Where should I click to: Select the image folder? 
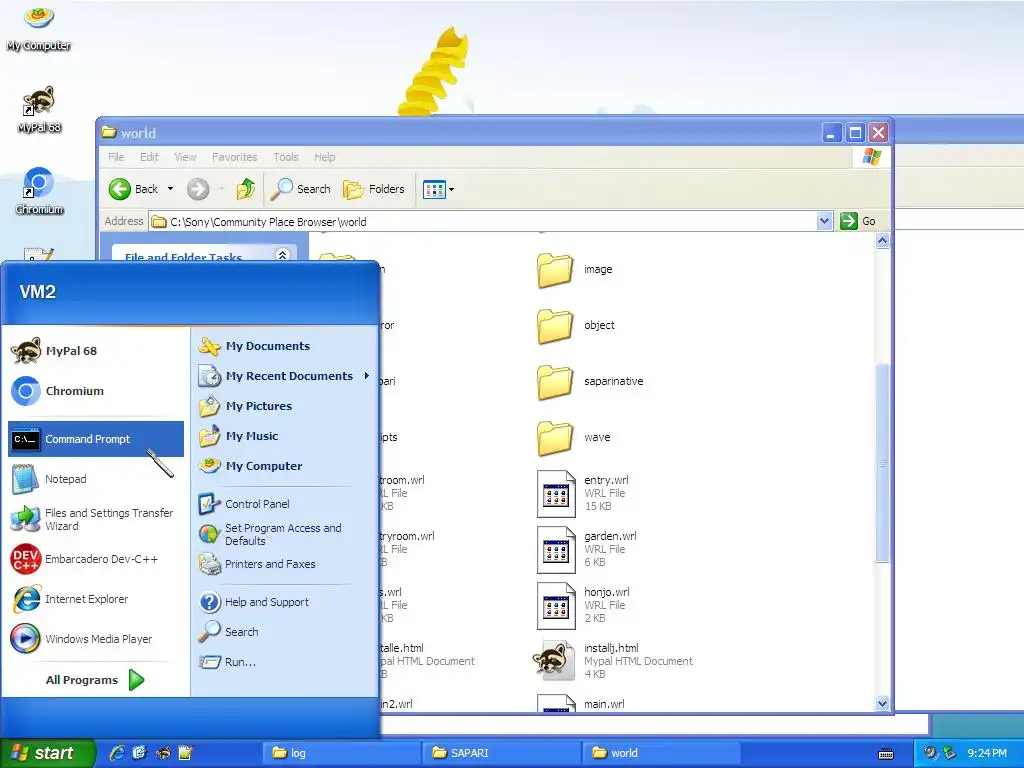(x=575, y=270)
